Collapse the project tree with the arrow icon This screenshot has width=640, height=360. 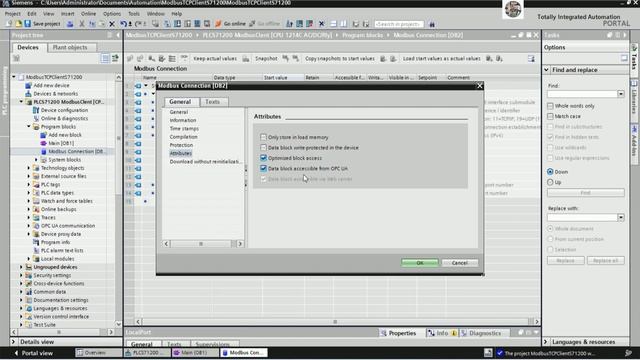pos(118,36)
